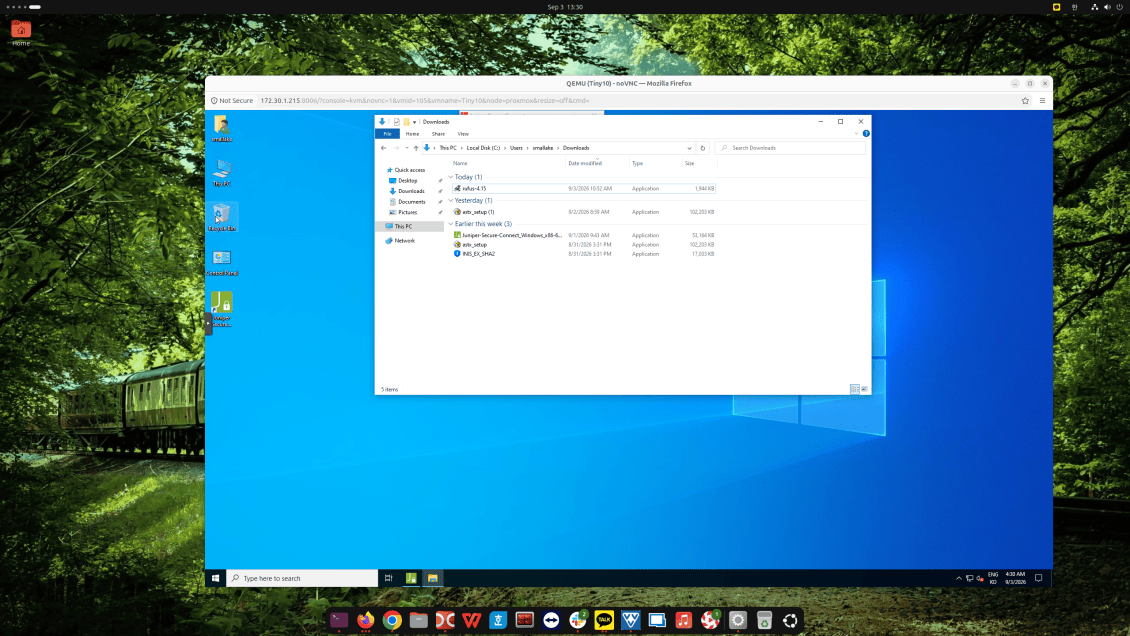Image resolution: width=1130 pixels, height=636 pixels.
Task: Collapse the Yesterday (1) file group
Action: pos(451,200)
